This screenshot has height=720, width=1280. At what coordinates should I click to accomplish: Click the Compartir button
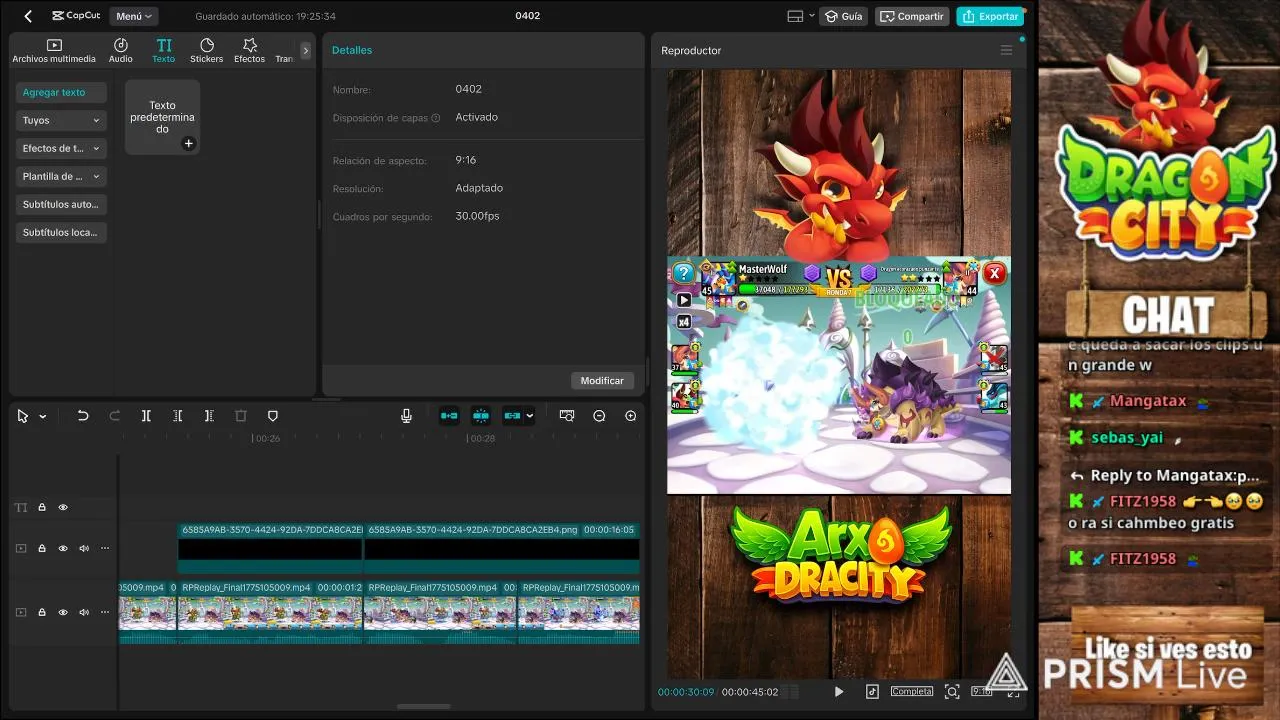(x=912, y=16)
